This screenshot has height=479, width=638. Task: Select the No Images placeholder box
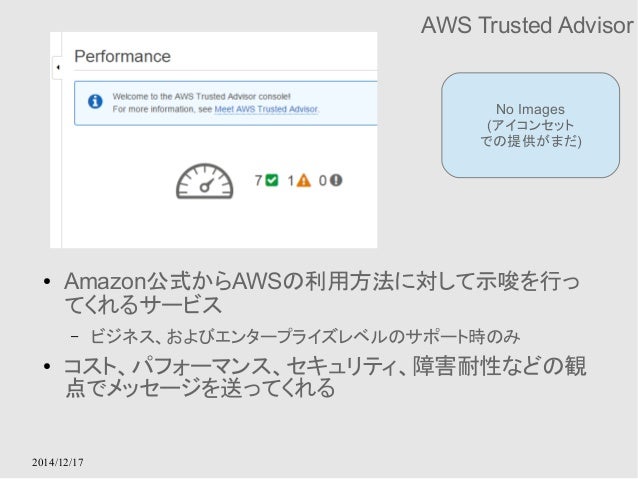[531, 125]
